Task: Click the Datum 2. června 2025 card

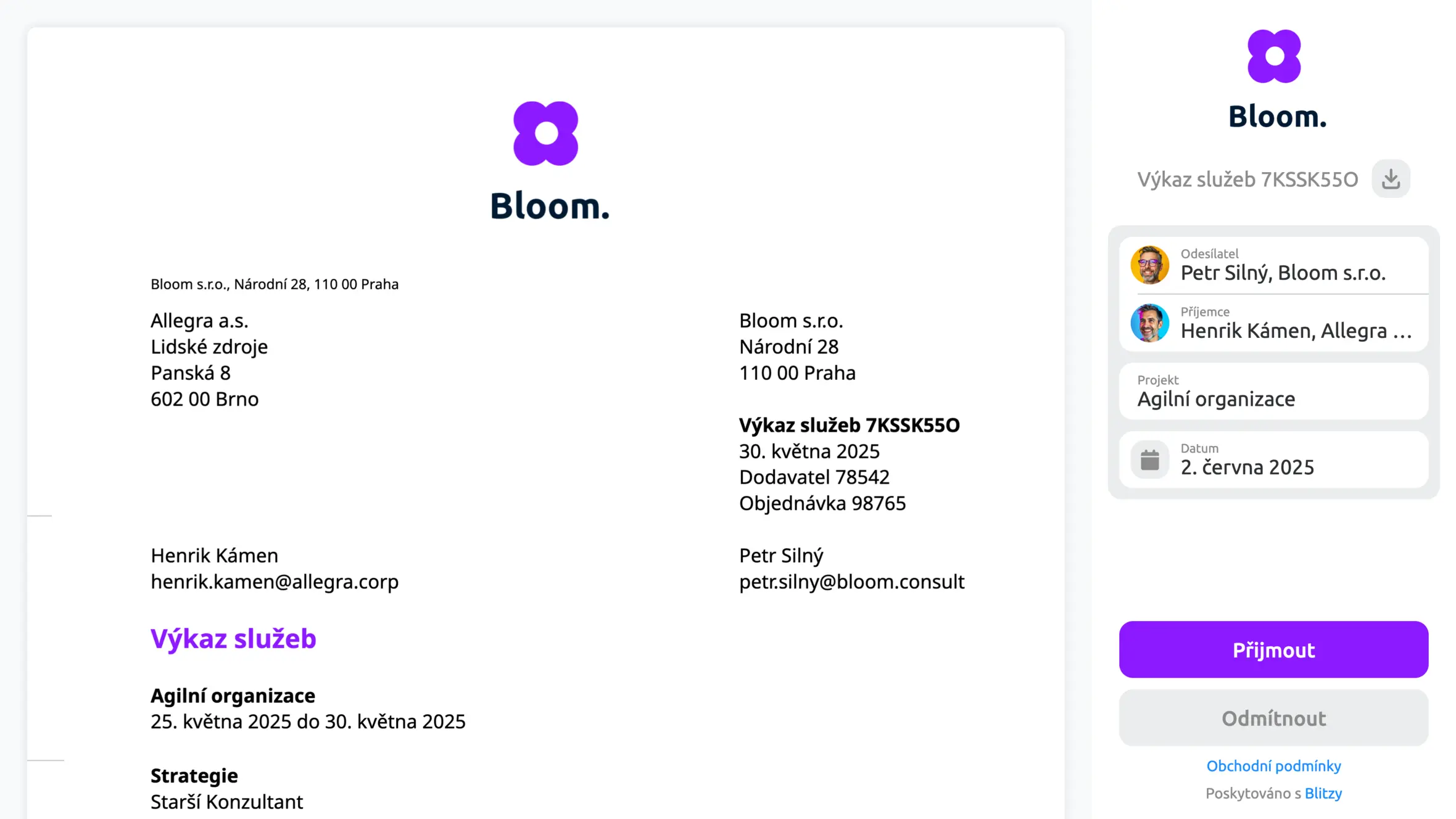Action: tap(1273, 459)
